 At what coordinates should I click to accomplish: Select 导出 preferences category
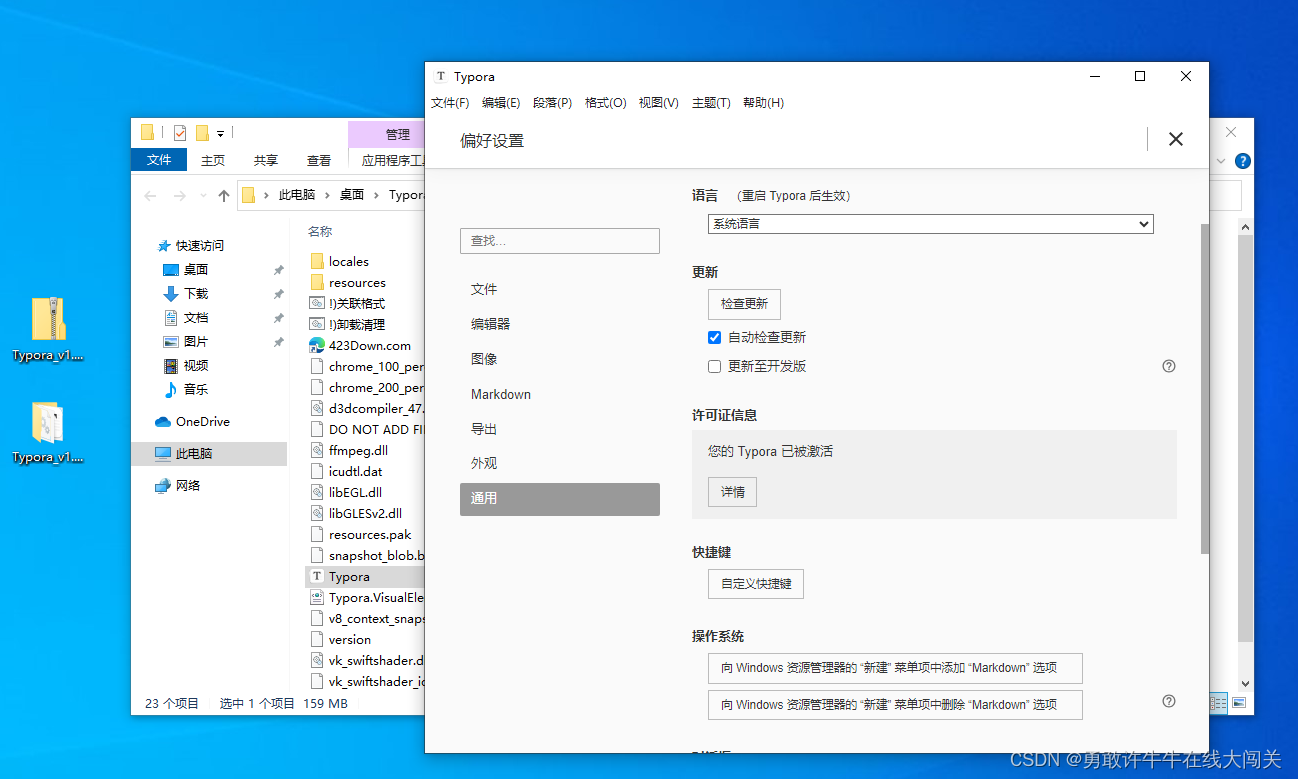tap(560, 429)
